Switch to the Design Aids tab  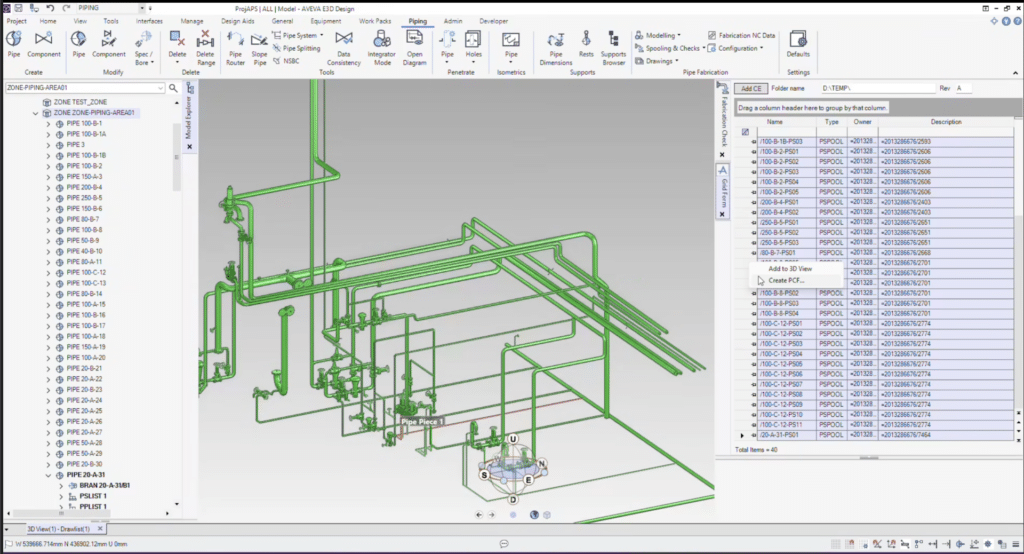tap(238, 21)
